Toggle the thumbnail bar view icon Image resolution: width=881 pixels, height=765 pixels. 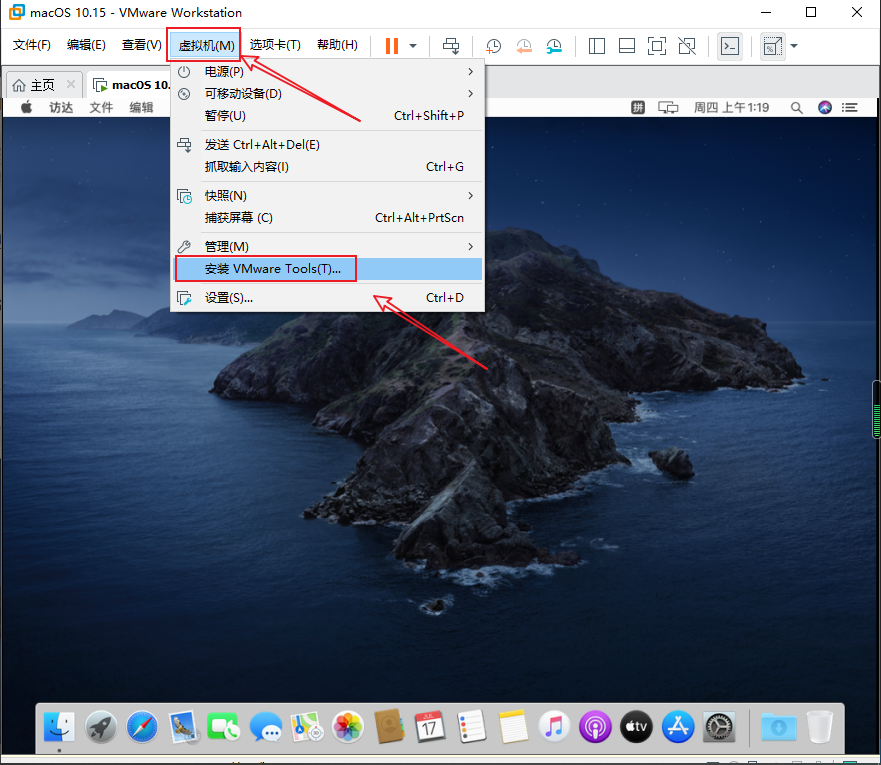click(x=627, y=46)
